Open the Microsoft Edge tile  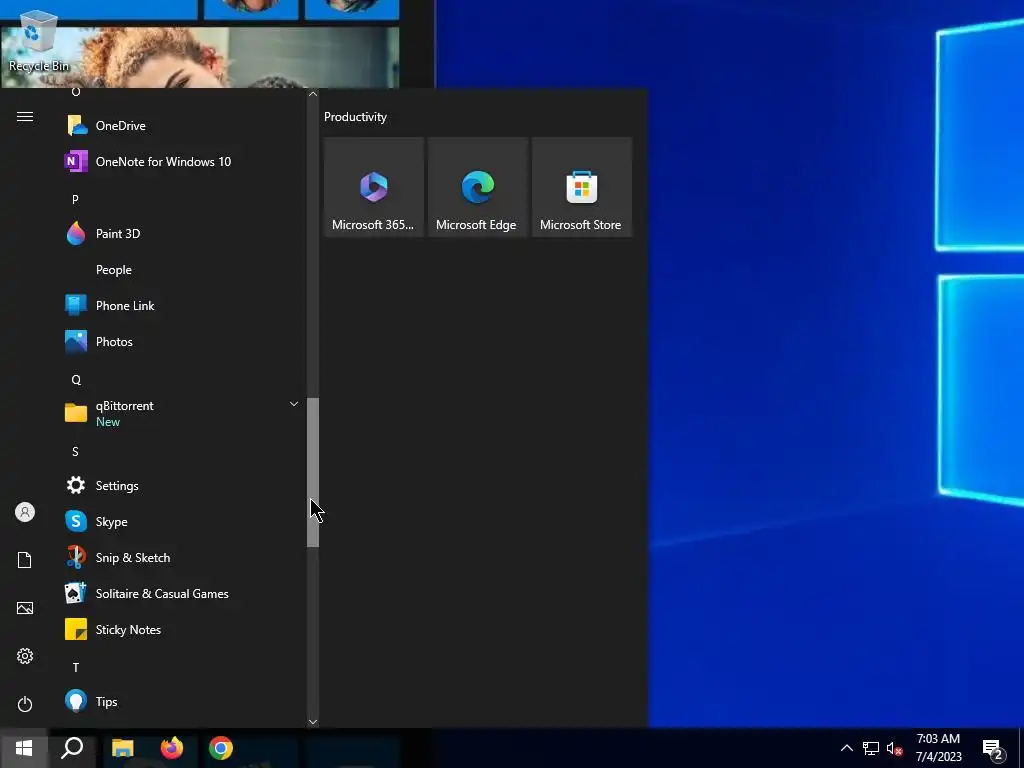(x=477, y=187)
